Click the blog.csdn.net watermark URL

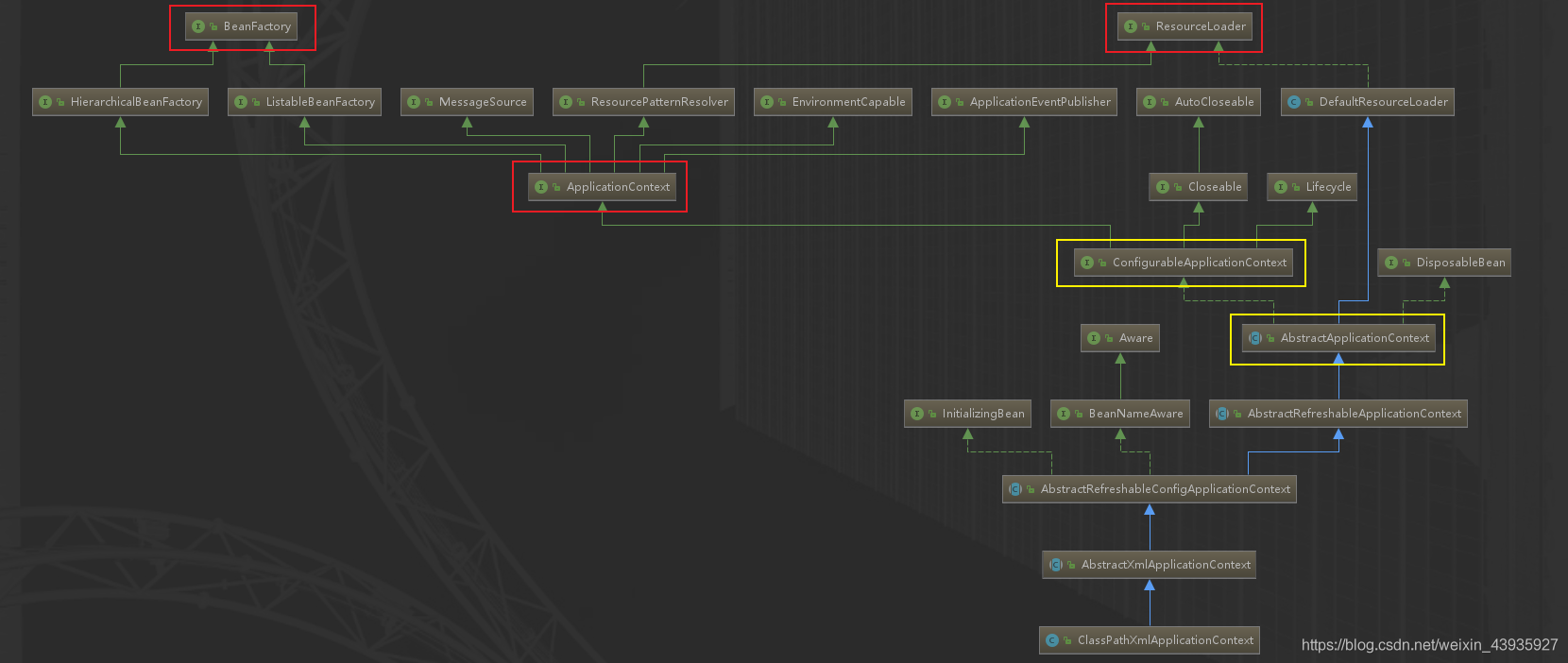1429,645
